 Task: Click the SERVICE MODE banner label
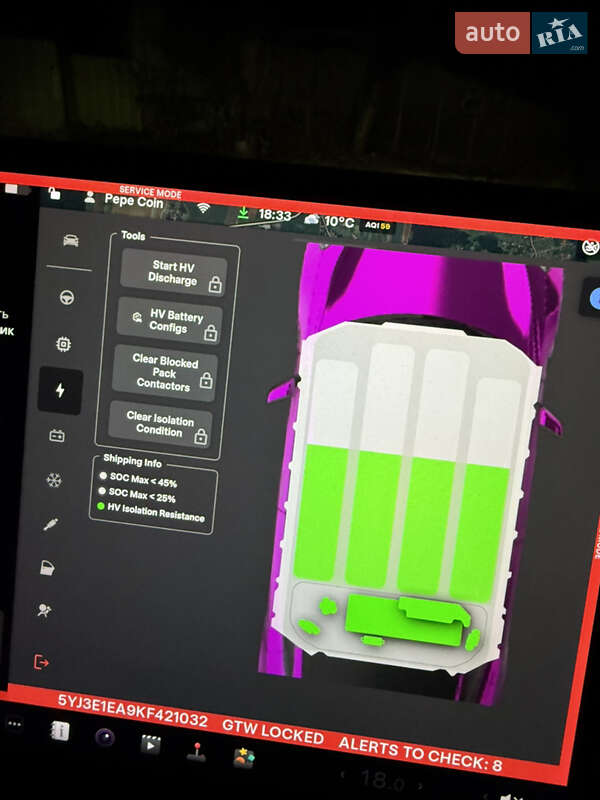(151, 192)
